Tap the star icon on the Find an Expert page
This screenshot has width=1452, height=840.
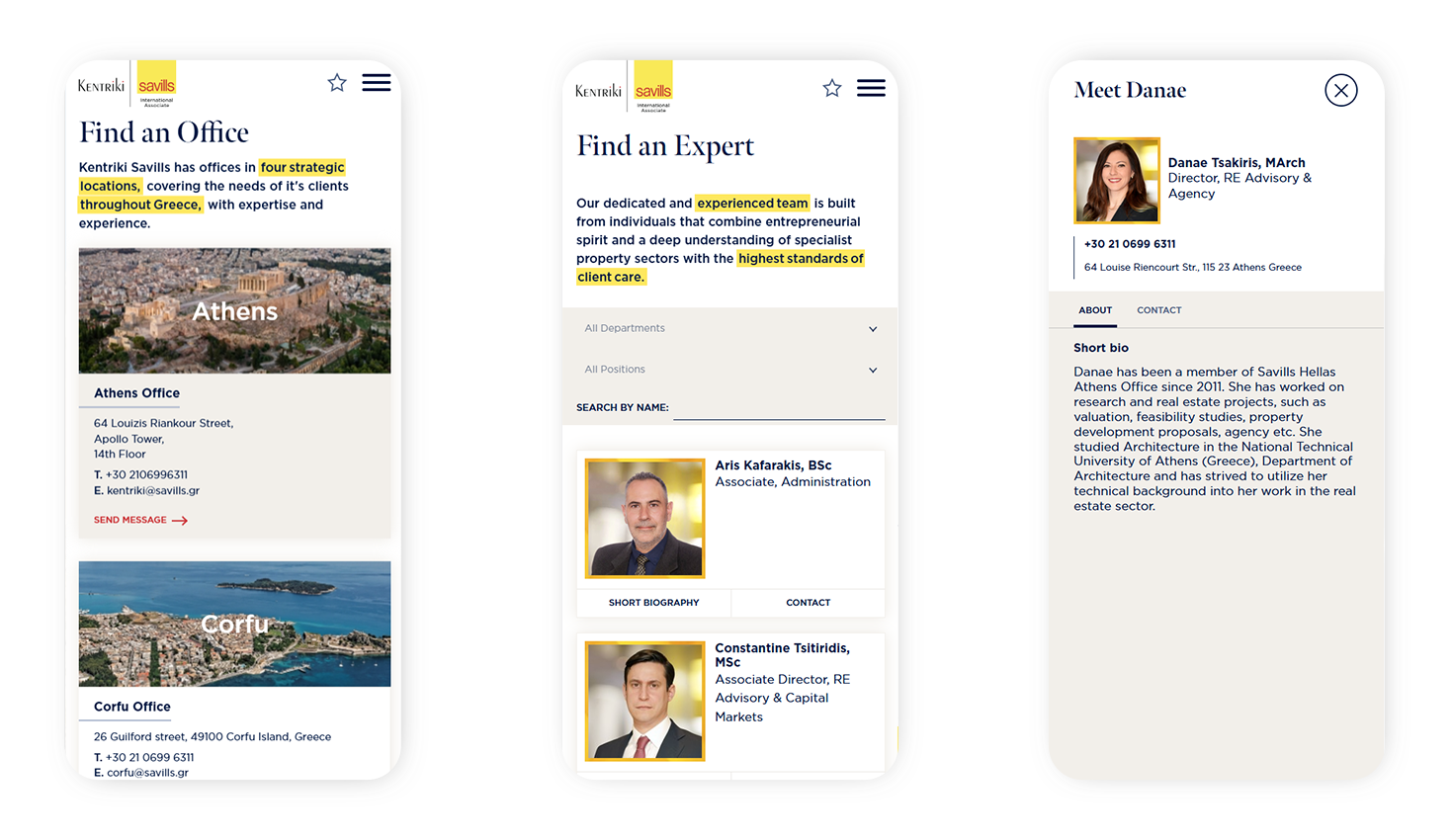coord(831,88)
